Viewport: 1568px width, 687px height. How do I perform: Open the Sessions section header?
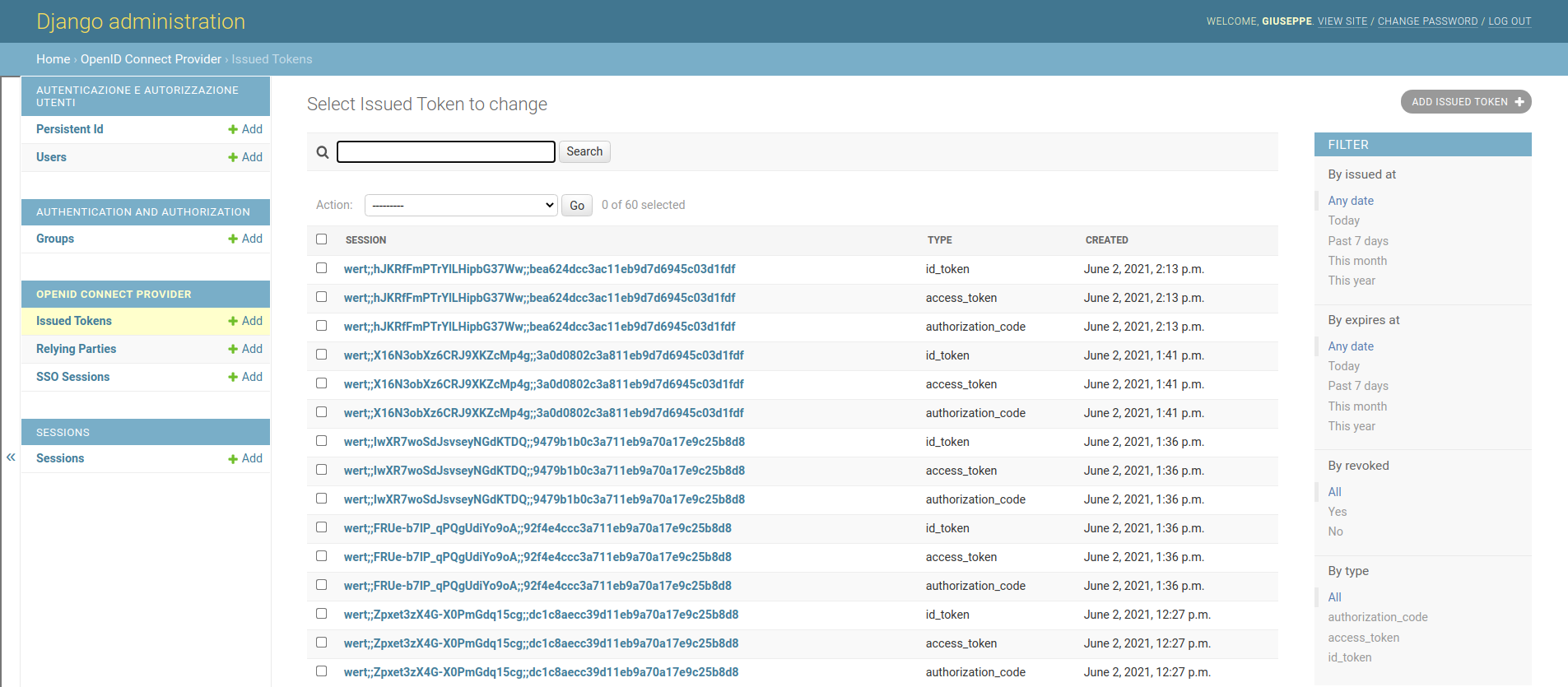coord(63,433)
